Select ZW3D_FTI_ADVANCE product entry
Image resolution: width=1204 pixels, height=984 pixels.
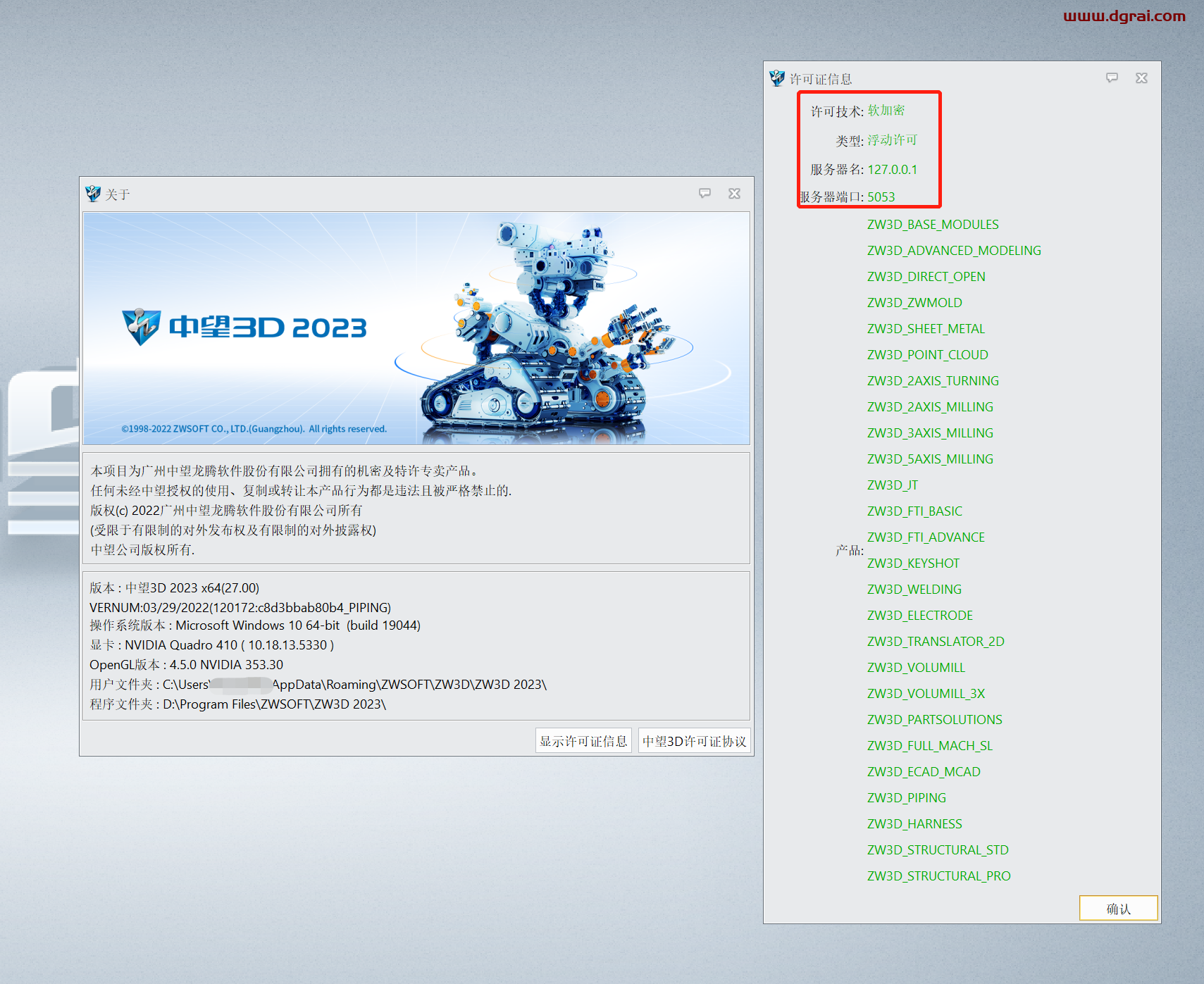click(926, 537)
